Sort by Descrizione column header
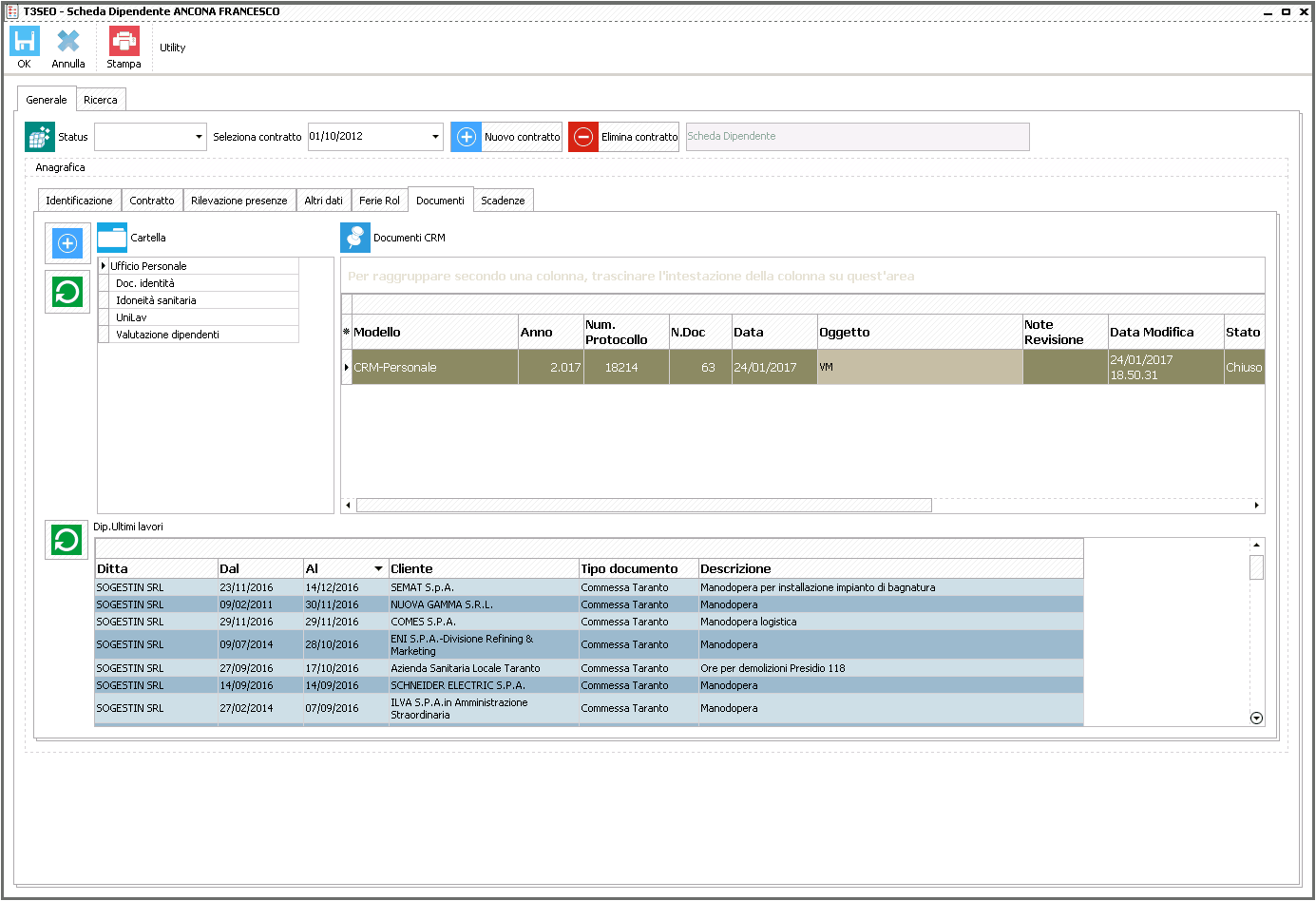1316x901 pixels. [890, 568]
